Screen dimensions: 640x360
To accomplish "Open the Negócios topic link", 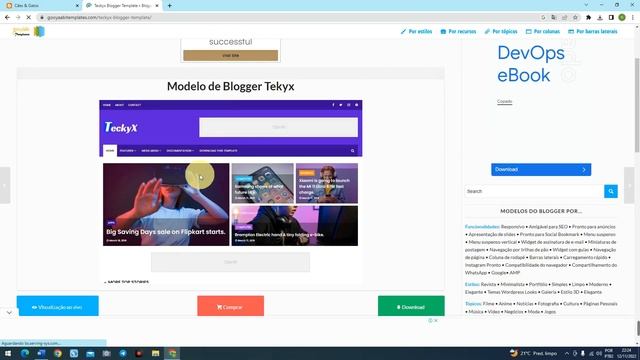I will pos(513,311).
